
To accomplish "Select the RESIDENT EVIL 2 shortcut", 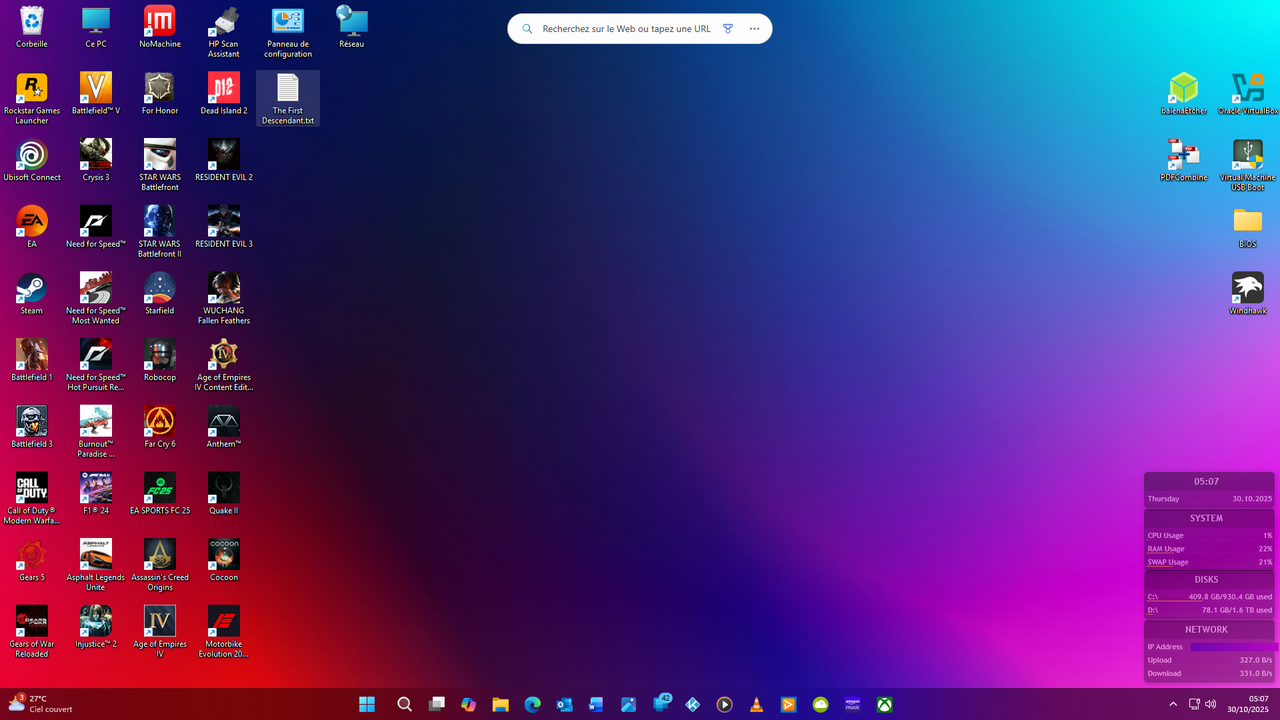I will tap(224, 161).
